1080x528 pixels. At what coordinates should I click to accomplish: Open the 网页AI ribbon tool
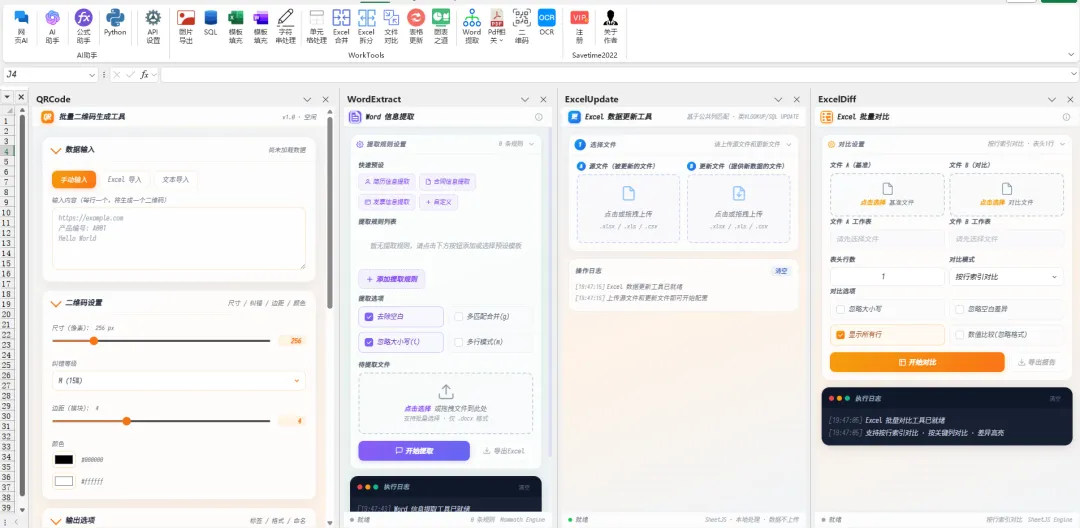coord(21,27)
